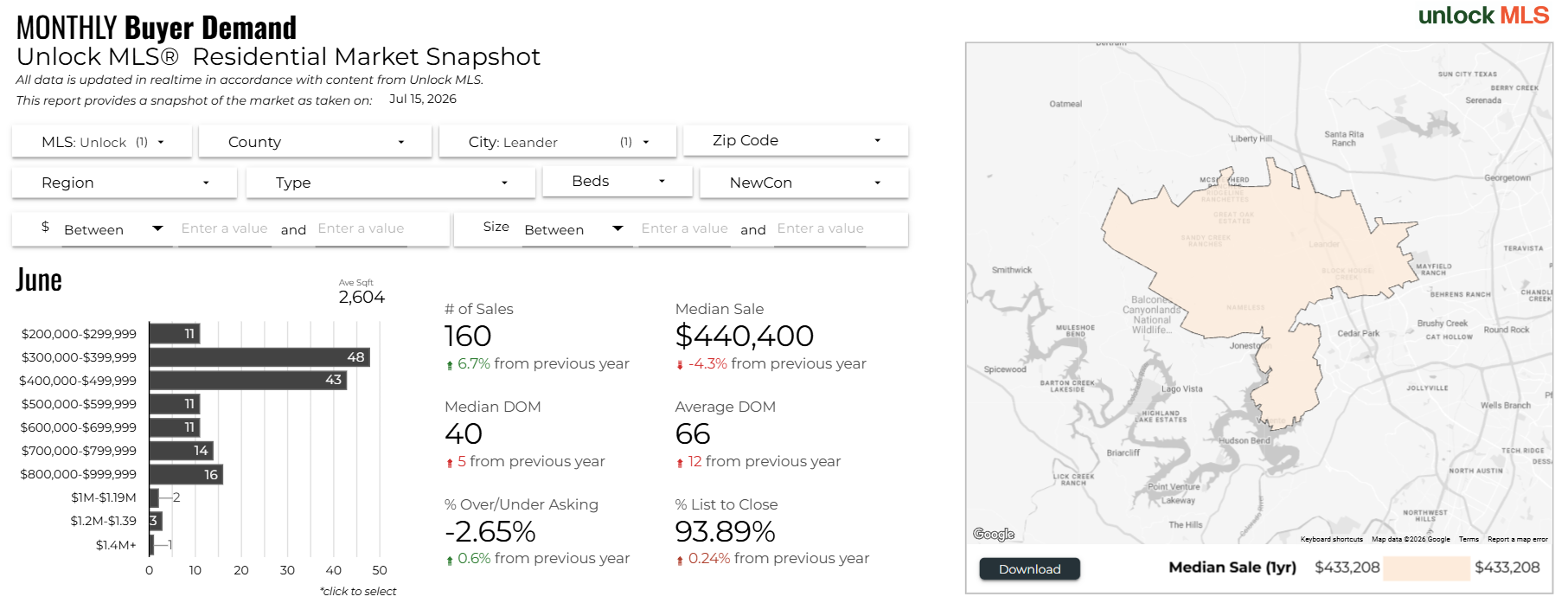The height and width of the screenshot is (603, 1568).
Task: Open the MLS: Unlock dropdown filter
Action: (102, 142)
